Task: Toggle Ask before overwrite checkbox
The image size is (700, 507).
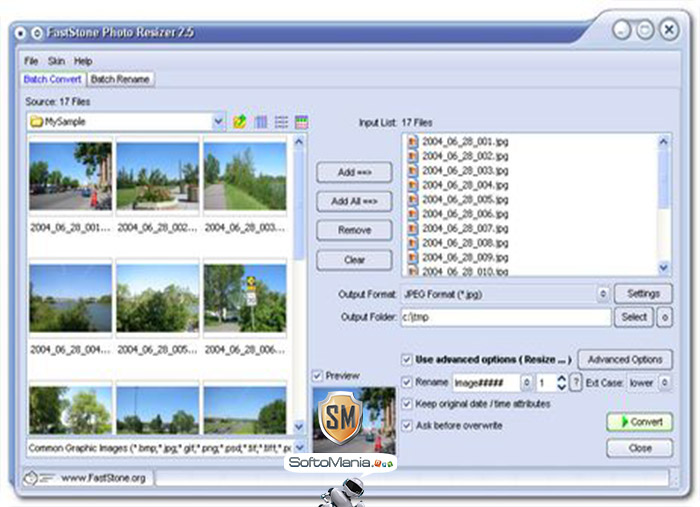Action: pyautogui.click(x=407, y=425)
